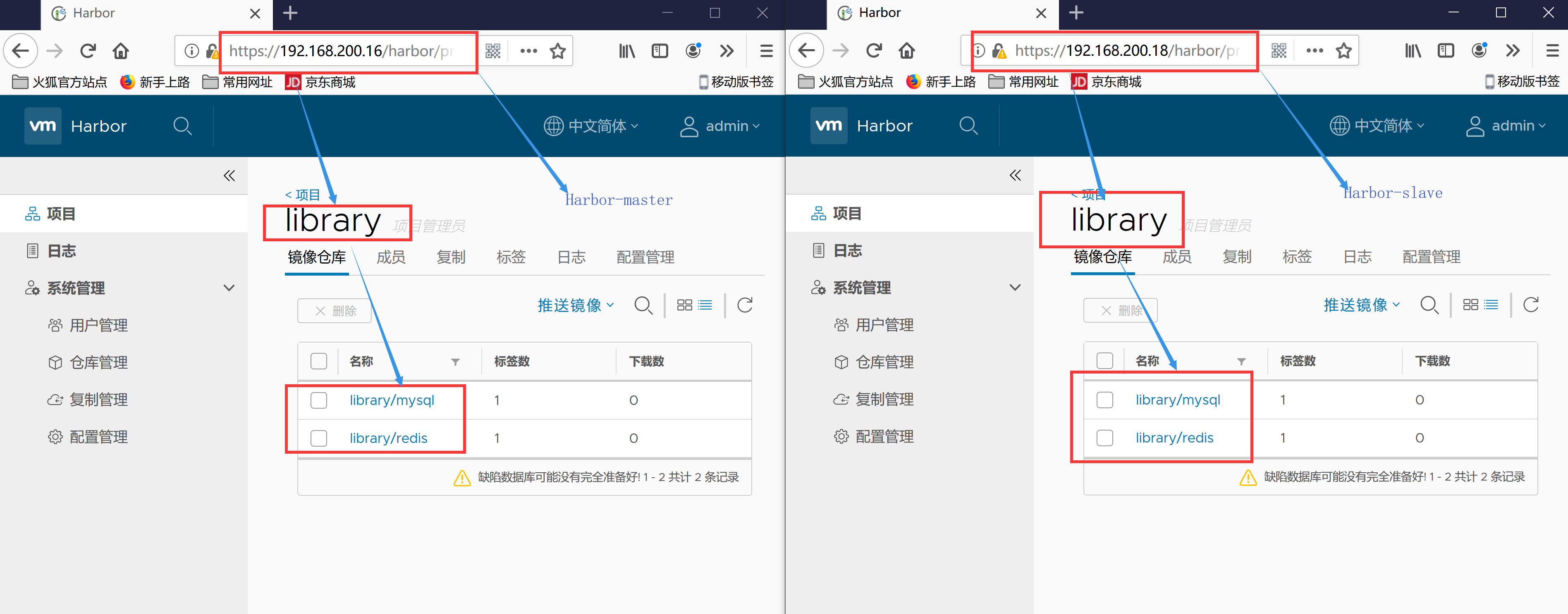Open account profile icon in right browser toolbar
This screenshot has height=614, width=1568.
pyautogui.click(x=1480, y=50)
